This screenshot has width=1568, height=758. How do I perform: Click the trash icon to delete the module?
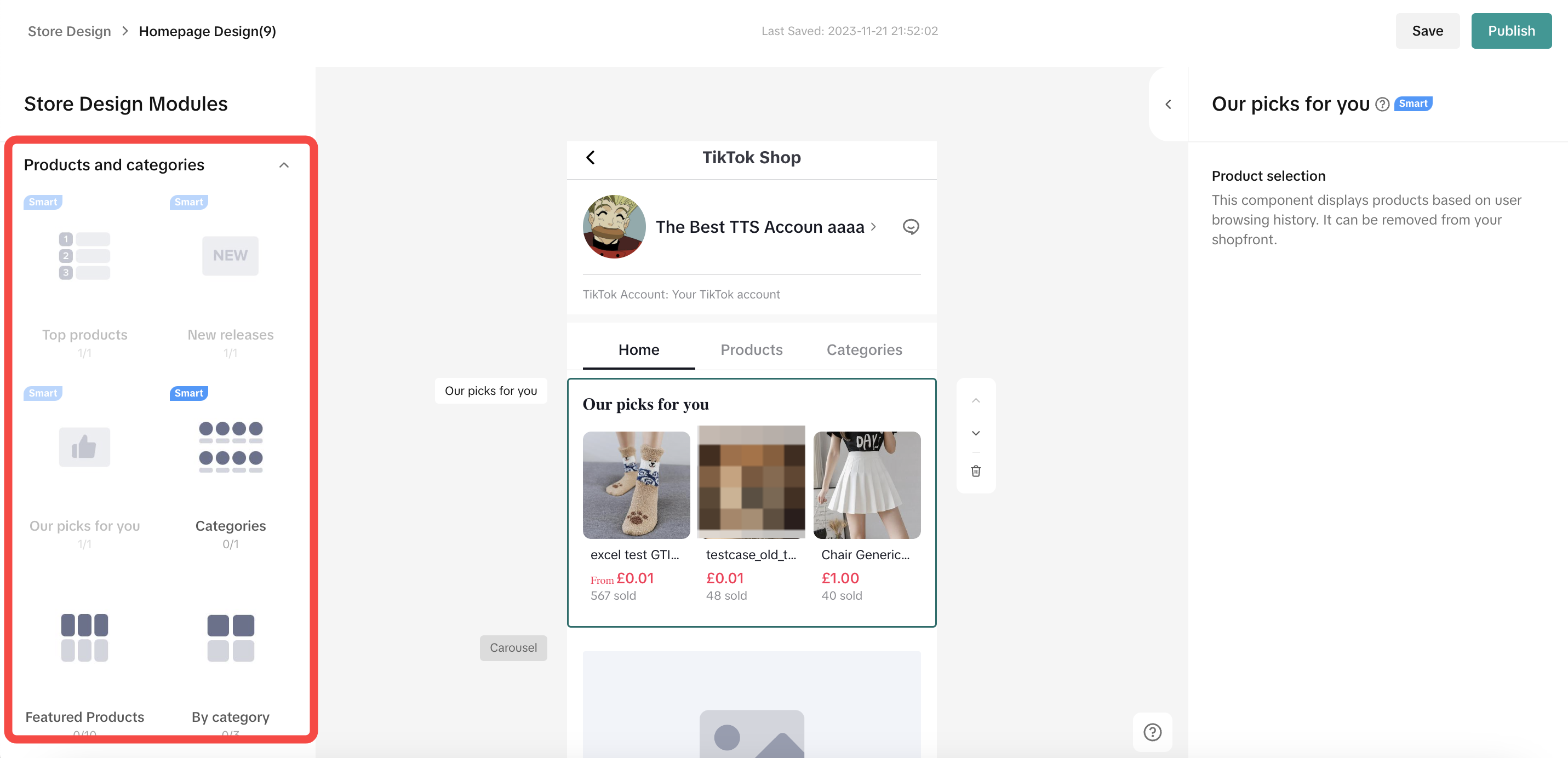976,471
